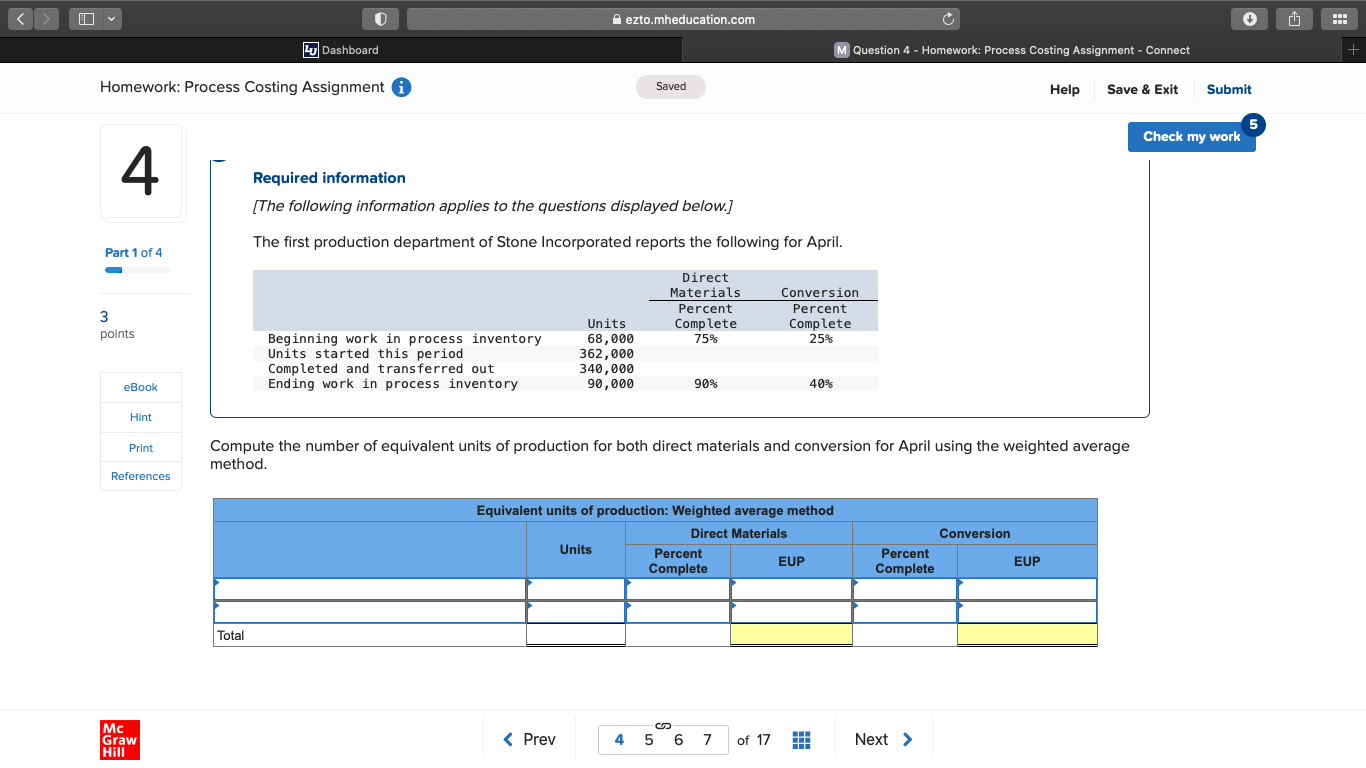Click the Next chevron arrow
This screenshot has width=1366, height=768.
click(x=907, y=739)
